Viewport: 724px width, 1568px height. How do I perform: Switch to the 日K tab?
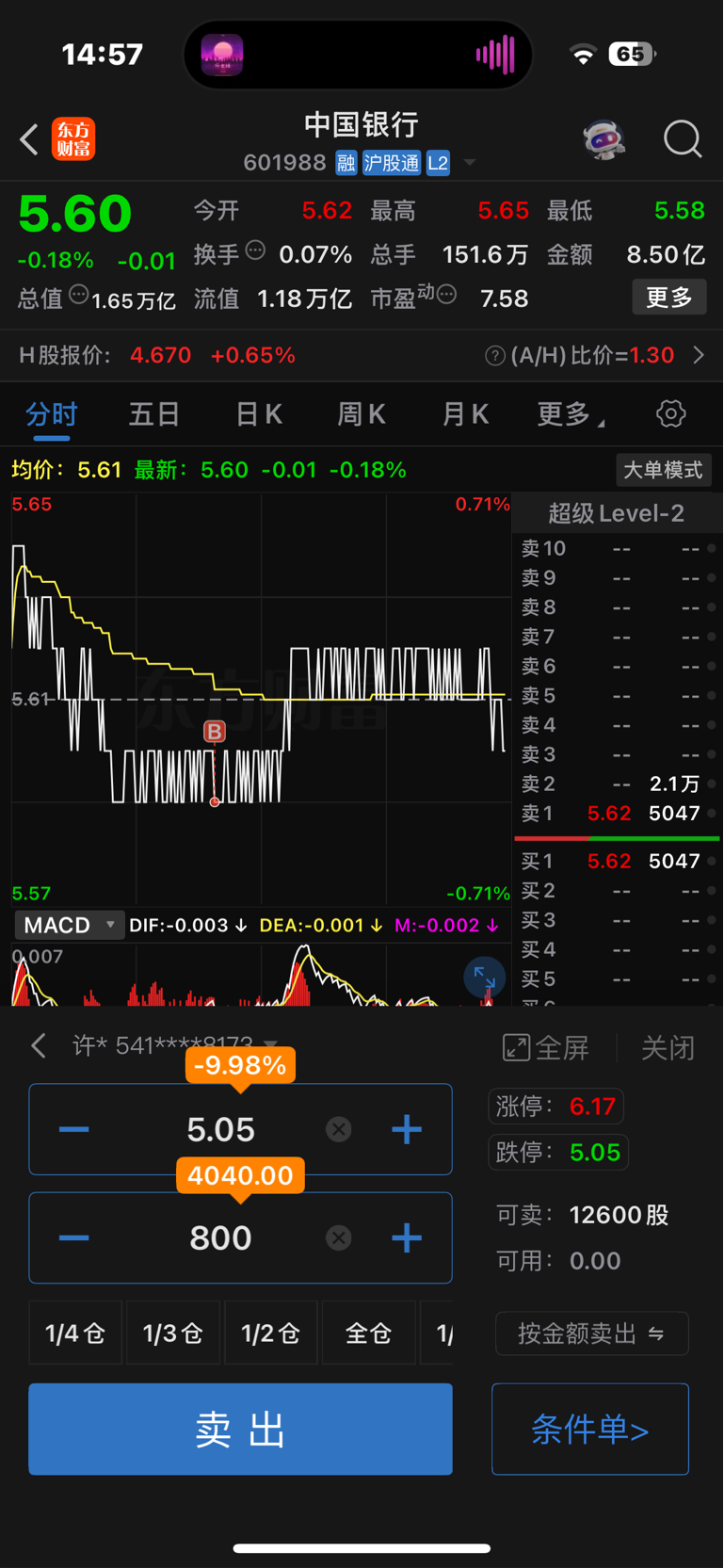tap(259, 414)
